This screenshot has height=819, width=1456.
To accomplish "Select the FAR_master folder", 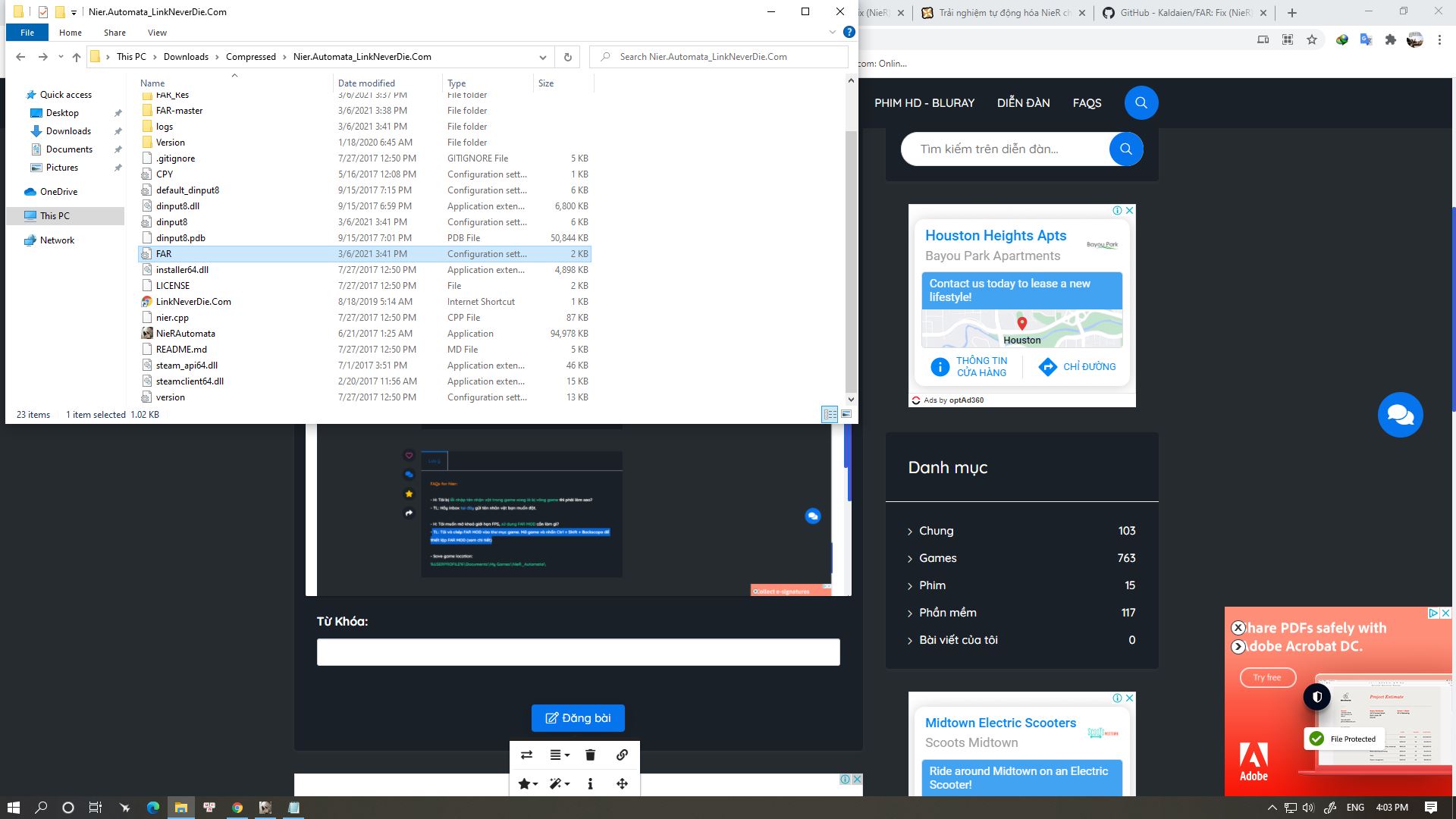I will (x=180, y=110).
